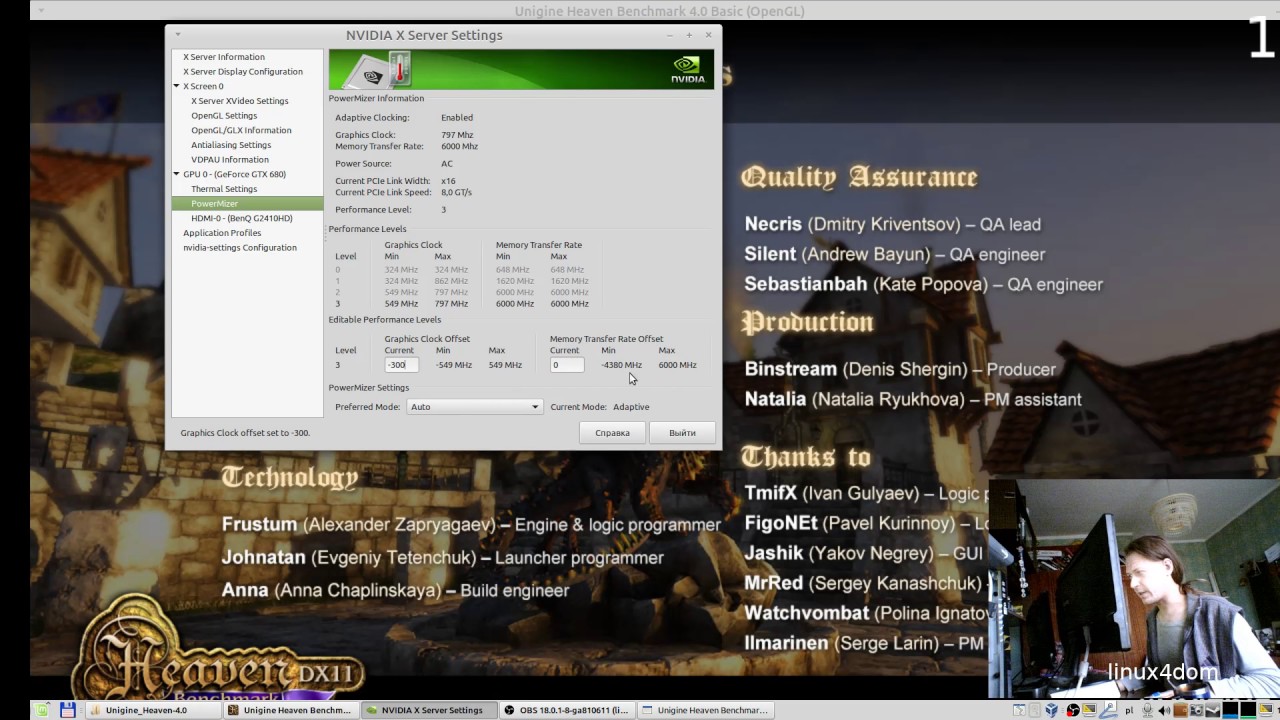Viewport: 1280px width, 720px height.
Task: Click the Справка help button
Action: pyautogui.click(x=612, y=433)
